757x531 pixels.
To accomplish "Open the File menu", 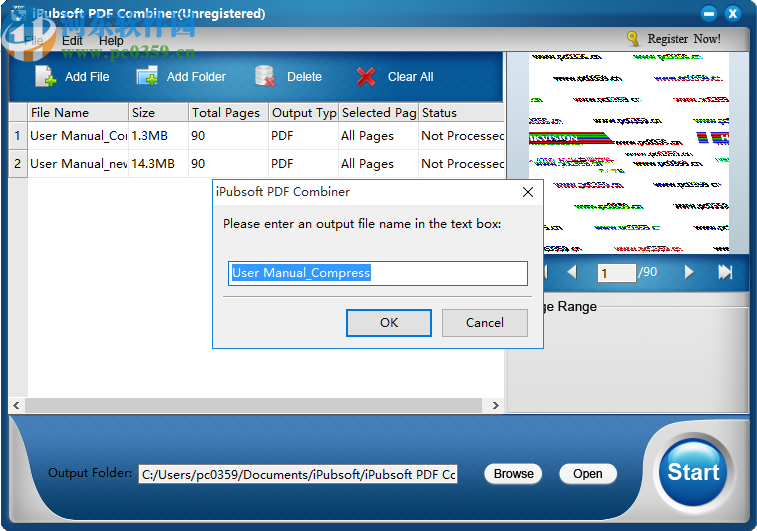I will pyautogui.click(x=34, y=41).
